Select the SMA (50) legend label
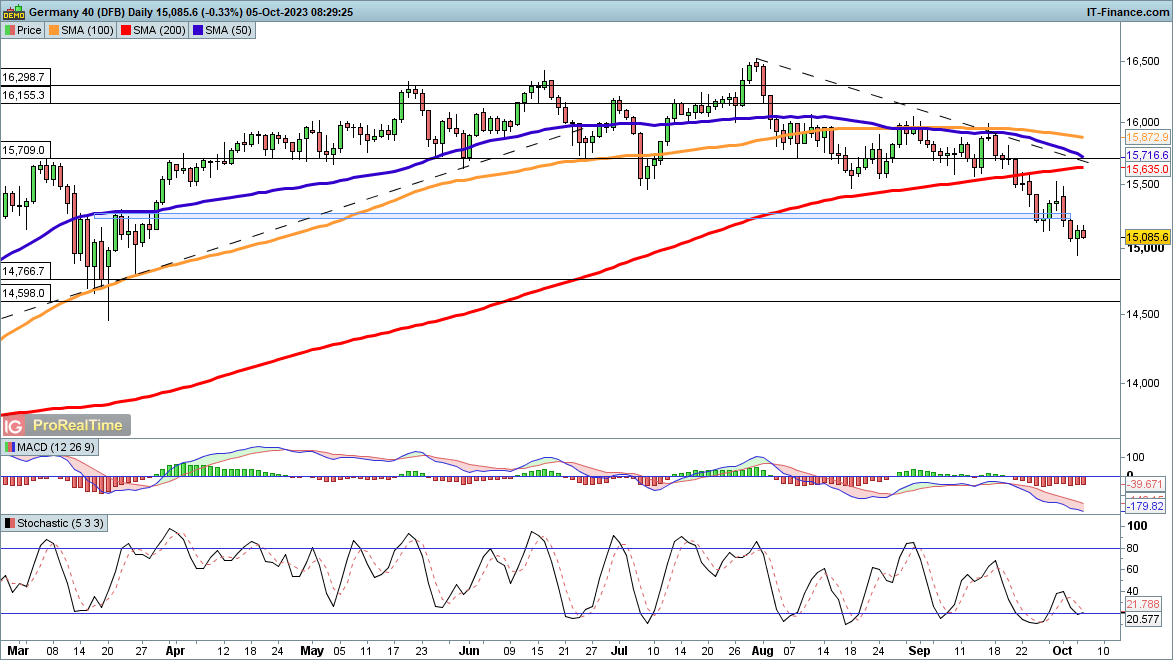1173x660 pixels. [228, 31]
